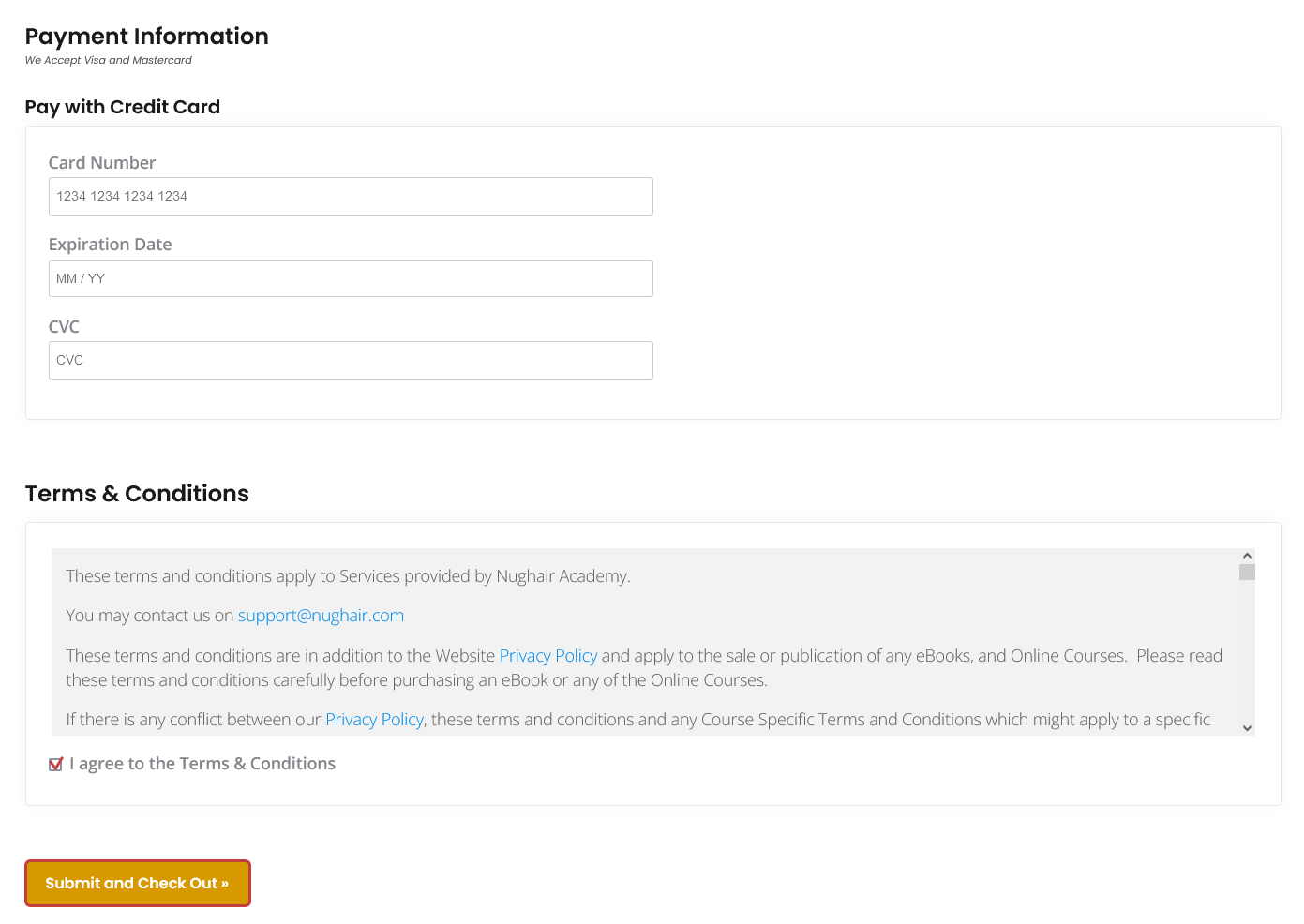The image size is (1304, 924).
Task: Click the Card Number input field
Action: (351, 197)
